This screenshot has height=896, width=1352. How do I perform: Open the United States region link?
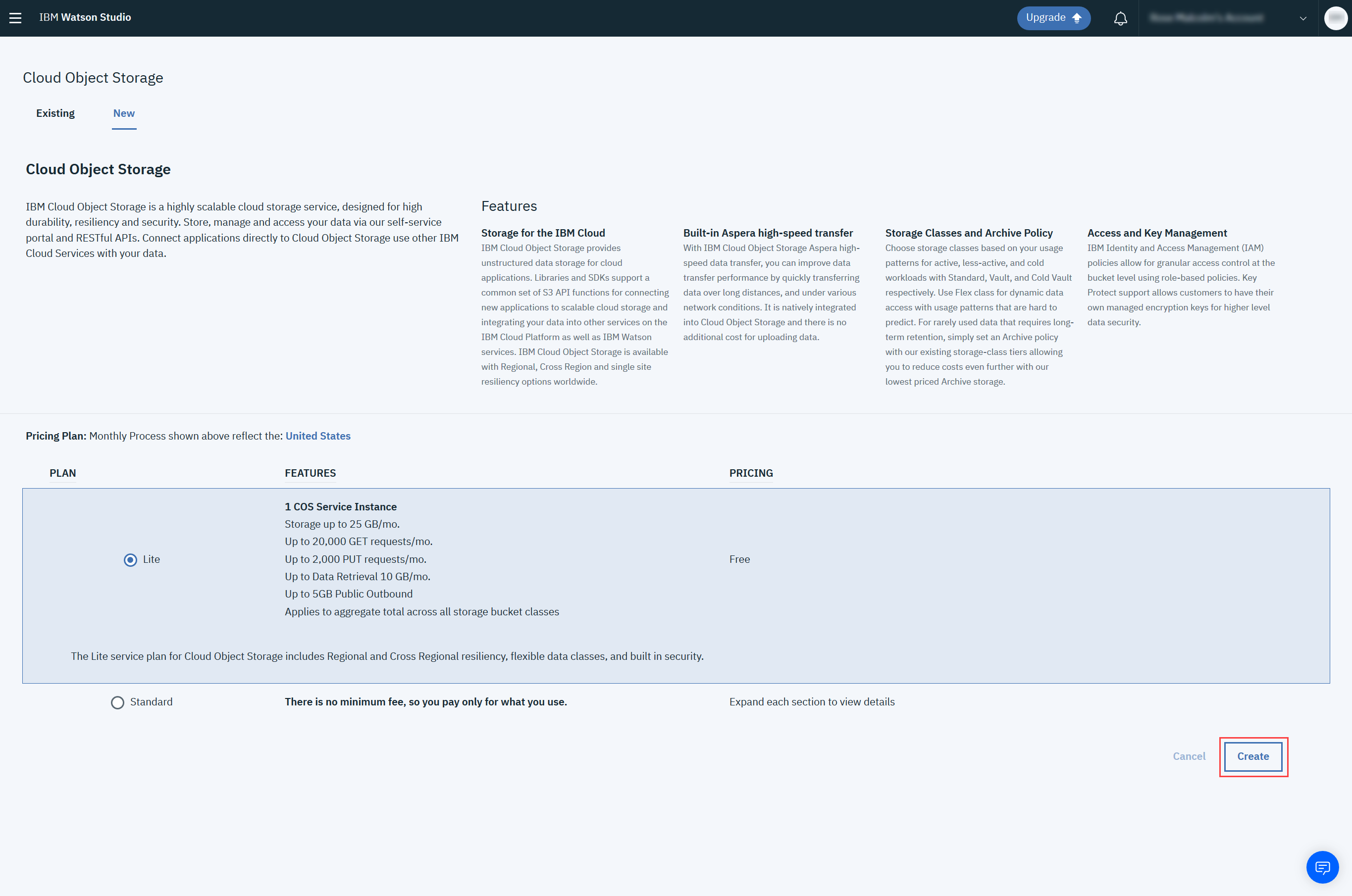(x=318, y=436)
